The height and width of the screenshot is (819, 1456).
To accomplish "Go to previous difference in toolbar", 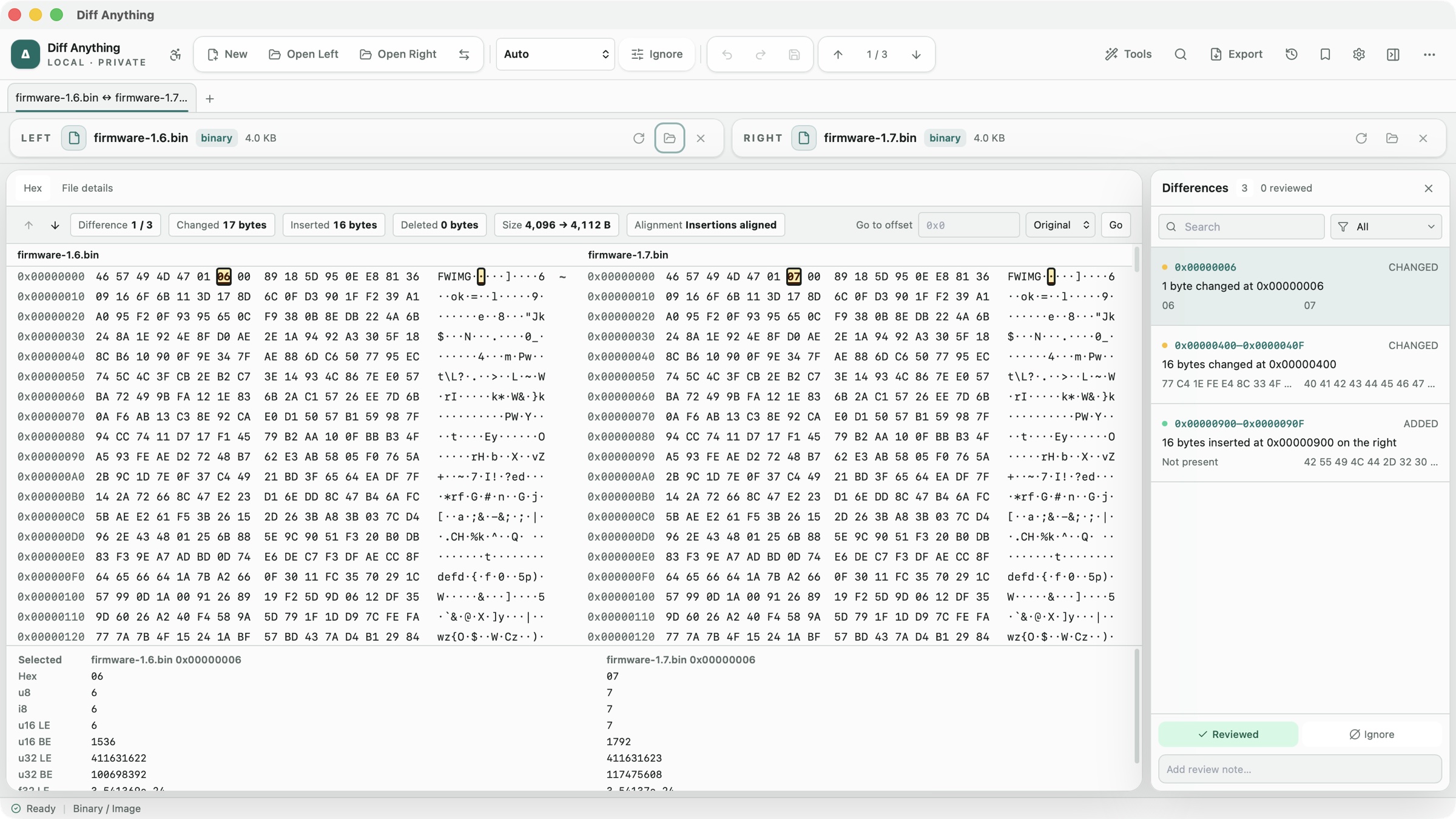I will tap(838, 55).
